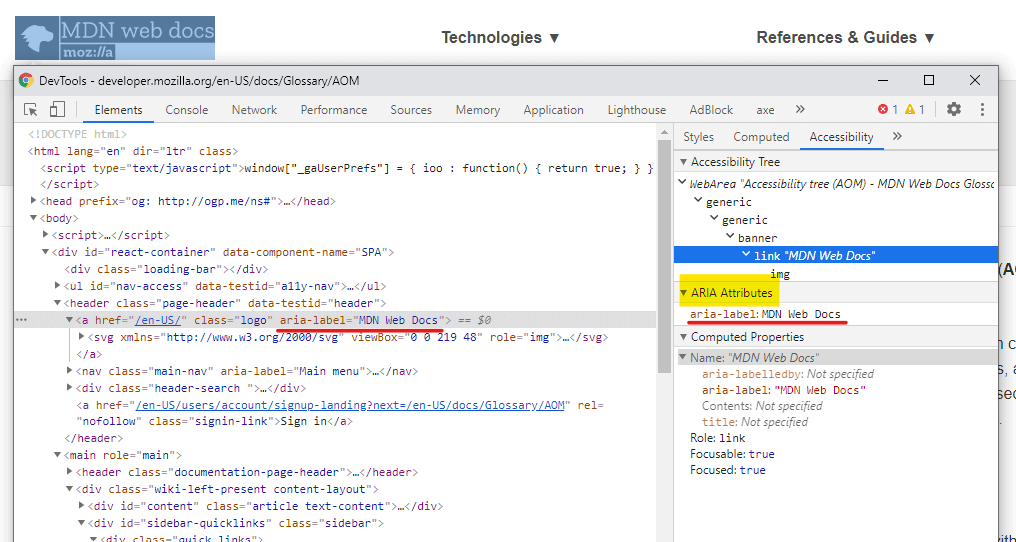This screenshot has width=1016, height=542.
Task: Click the yellow warning count indicator
Action: tap(915, 110)
